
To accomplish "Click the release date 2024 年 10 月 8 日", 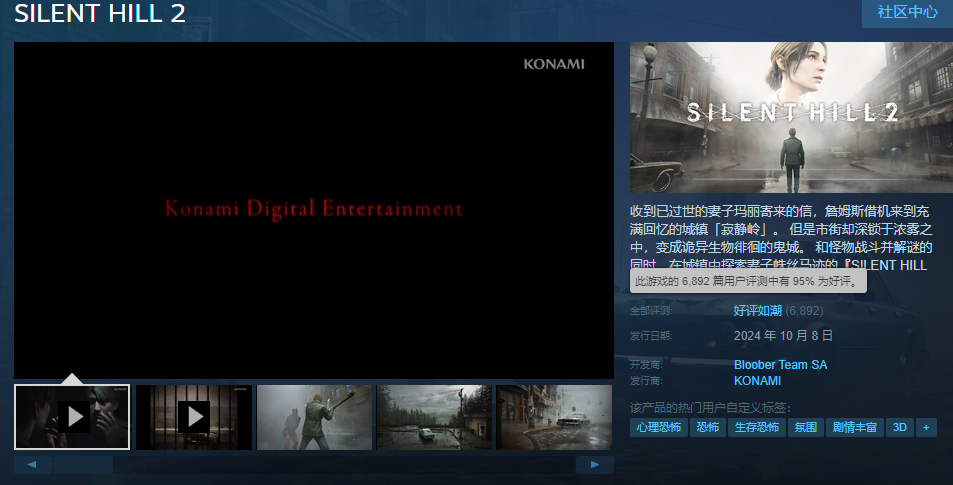I will (x=783, y=335).
